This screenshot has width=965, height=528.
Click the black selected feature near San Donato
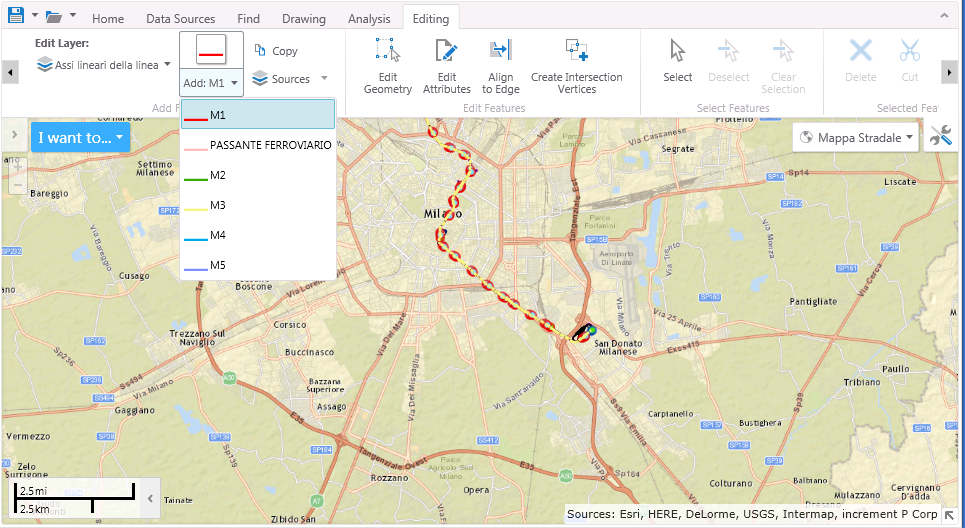(x=581, y=334)
